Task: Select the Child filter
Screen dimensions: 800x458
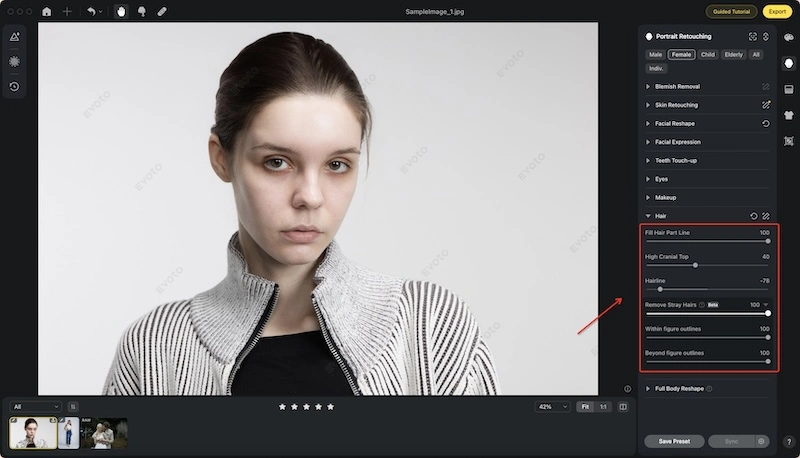Action: pos(708,55)
